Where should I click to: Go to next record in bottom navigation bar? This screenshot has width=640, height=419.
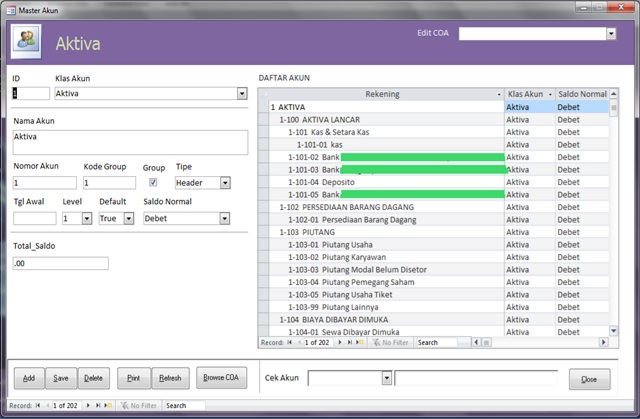point(88,406)
